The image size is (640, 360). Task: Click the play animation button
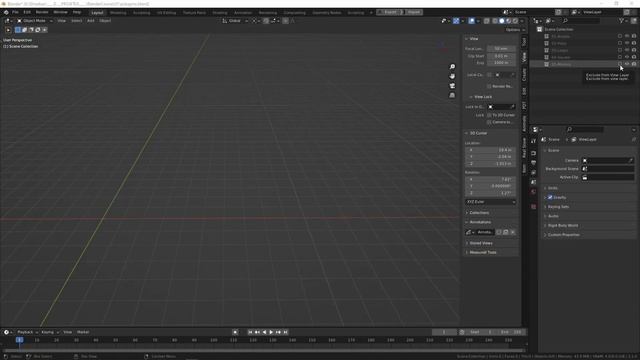[x=271, y=332]
